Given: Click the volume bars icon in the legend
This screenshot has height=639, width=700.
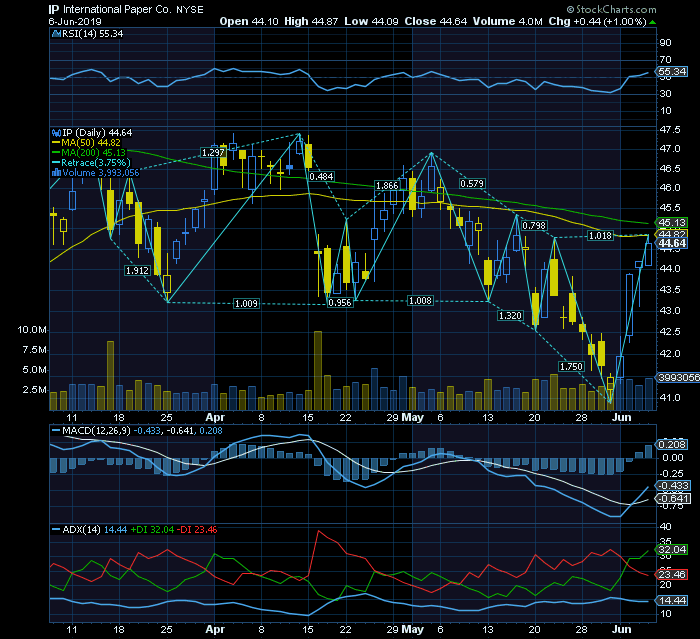Looking at the screenshot, I should (x=56, y=173).
